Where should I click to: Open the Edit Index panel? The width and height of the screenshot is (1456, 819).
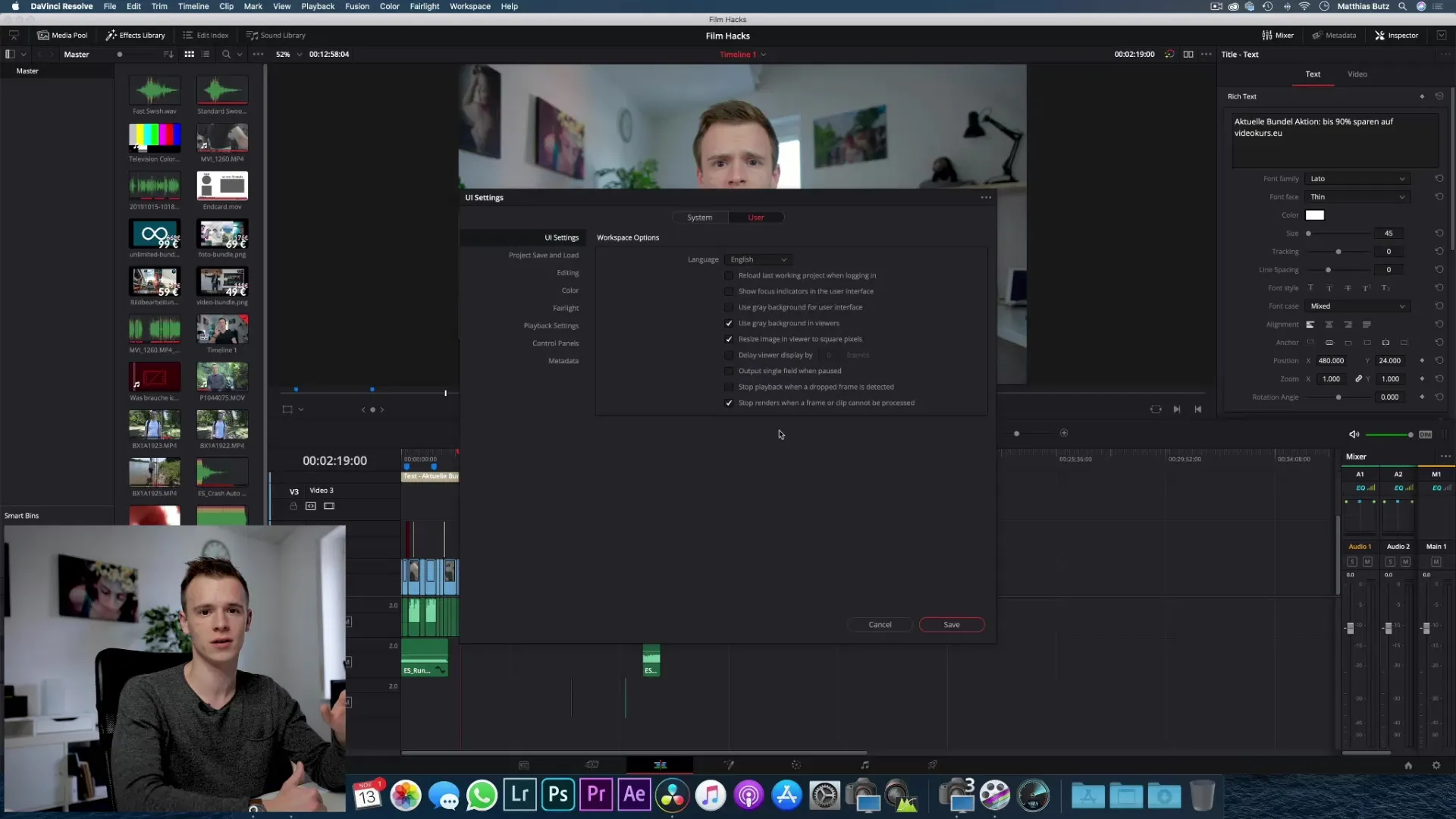click(x=206, y=35)
